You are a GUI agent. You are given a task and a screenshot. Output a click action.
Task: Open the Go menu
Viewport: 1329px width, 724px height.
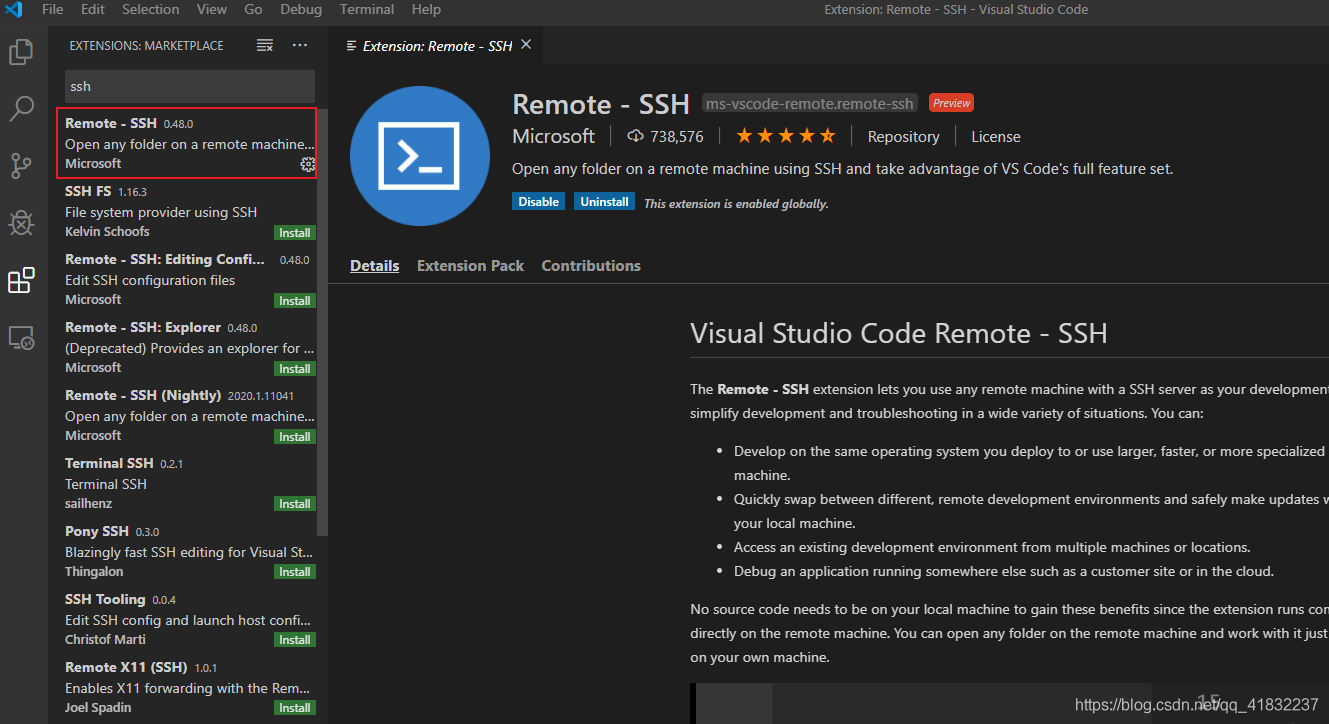(x=254, y=9)
